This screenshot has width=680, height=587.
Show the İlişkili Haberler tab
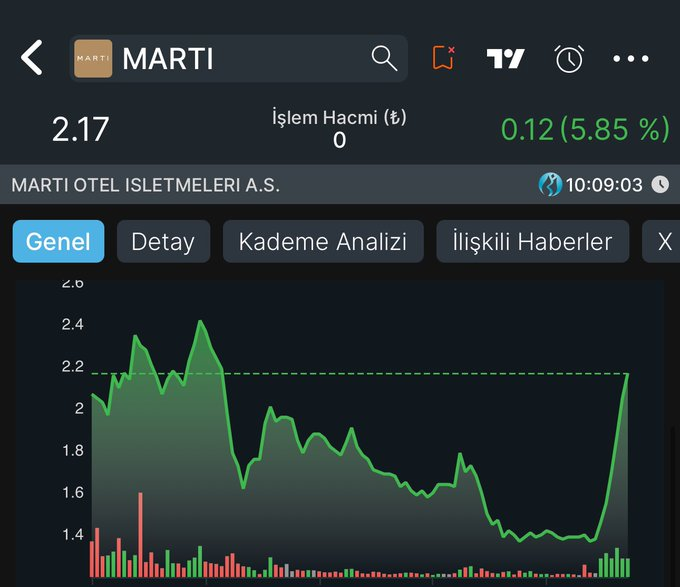533,241
